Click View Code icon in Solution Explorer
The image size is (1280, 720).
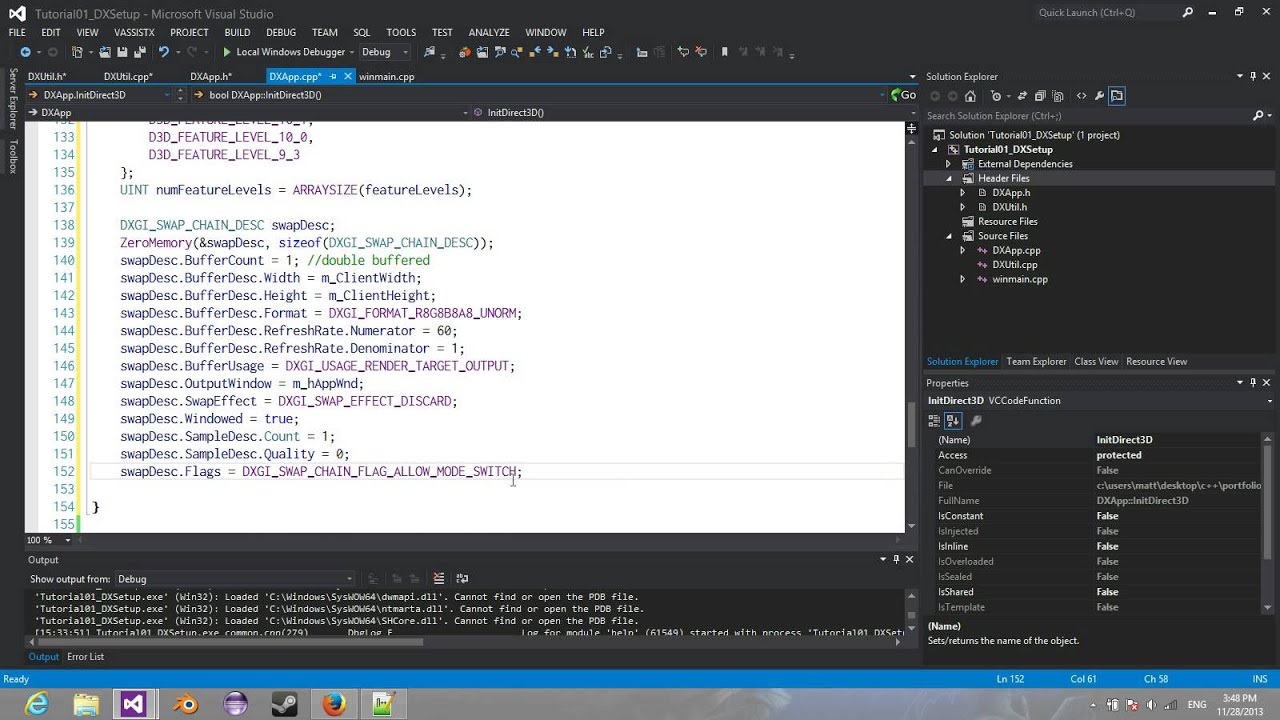coord(1081,96)
